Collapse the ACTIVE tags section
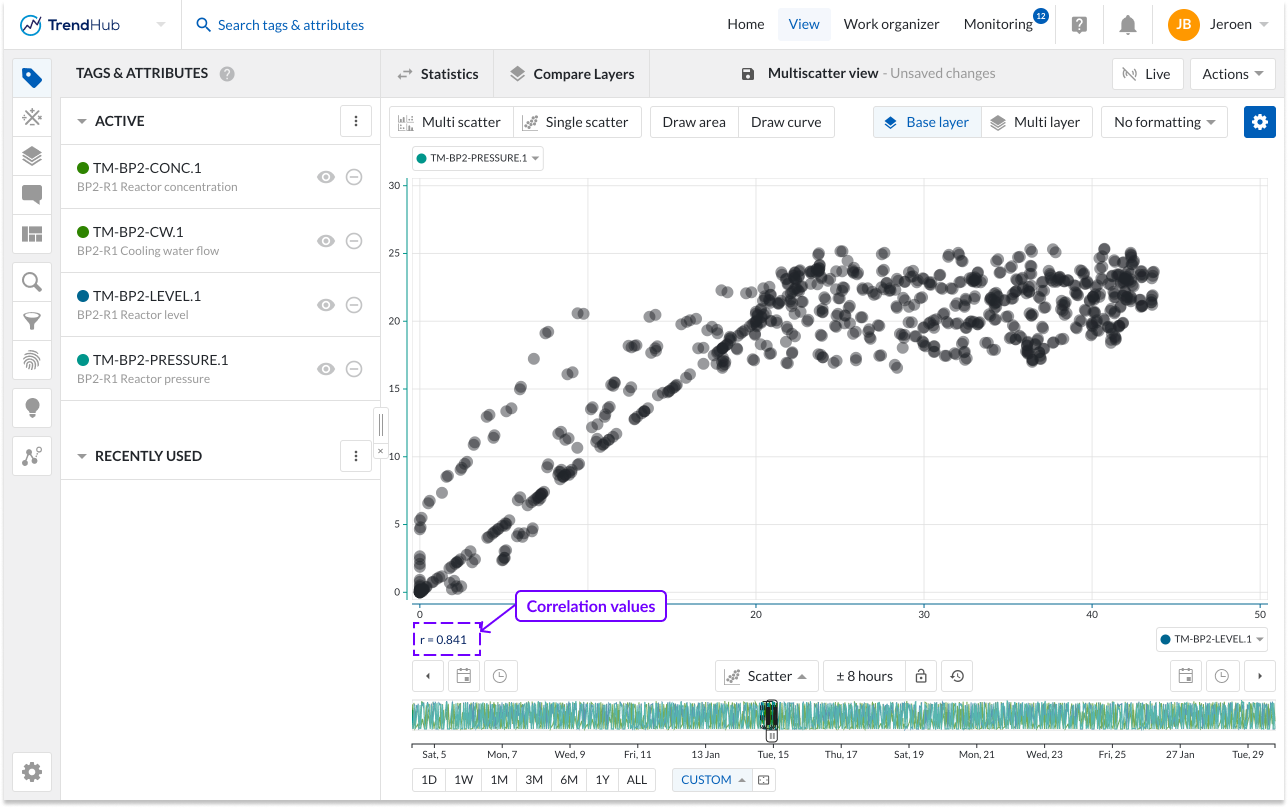The height and width of the screenshot is (808, 1288). coord(82,121)
